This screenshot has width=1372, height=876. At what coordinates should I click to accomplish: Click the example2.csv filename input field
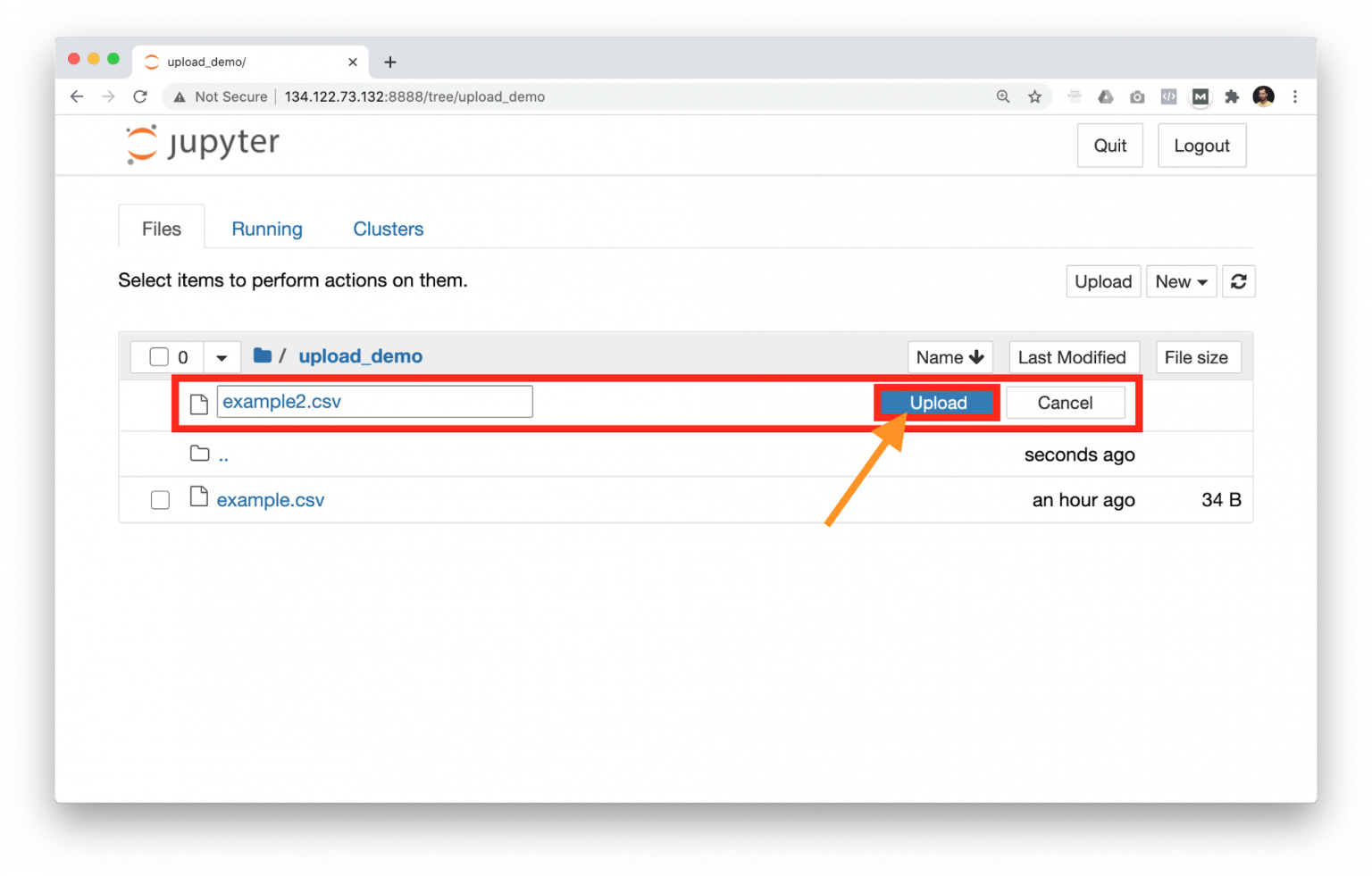(x=373, y=401)
